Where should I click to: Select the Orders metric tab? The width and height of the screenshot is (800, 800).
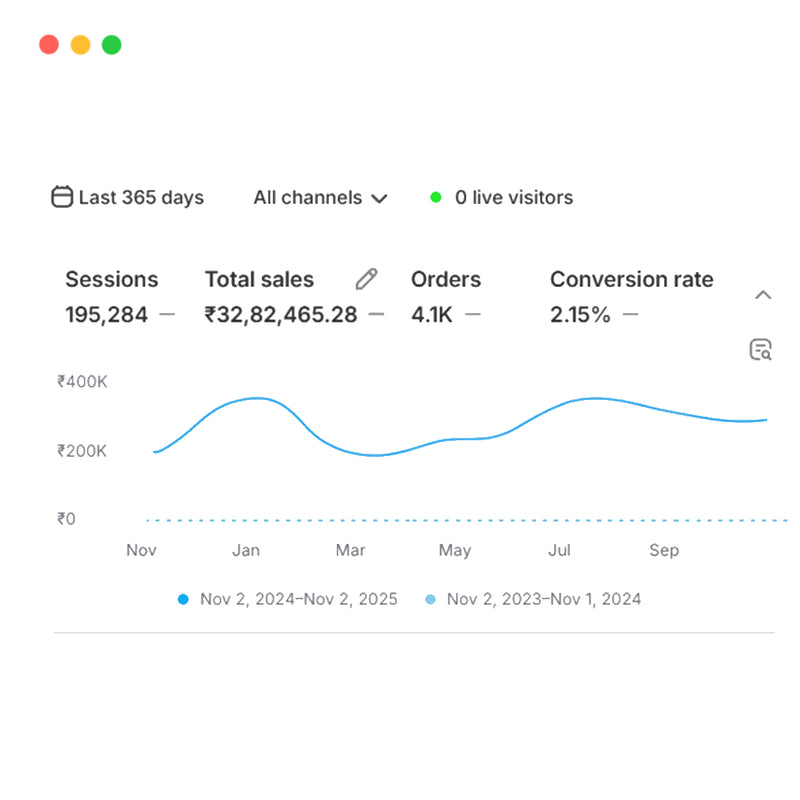[446, 280]
